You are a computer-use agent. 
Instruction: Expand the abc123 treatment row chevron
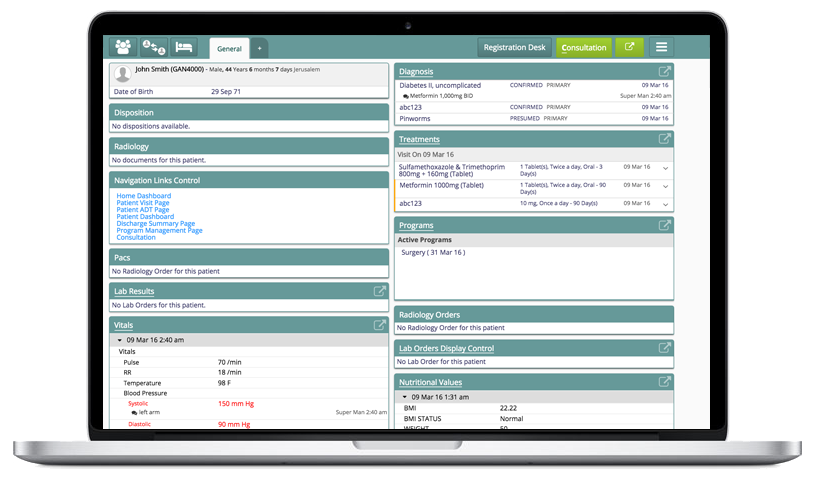coord(665,203)
